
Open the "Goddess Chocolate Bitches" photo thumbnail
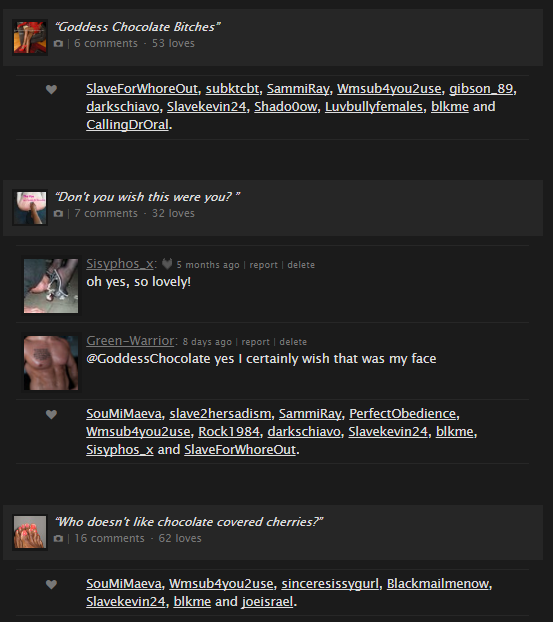click(30, 37)
